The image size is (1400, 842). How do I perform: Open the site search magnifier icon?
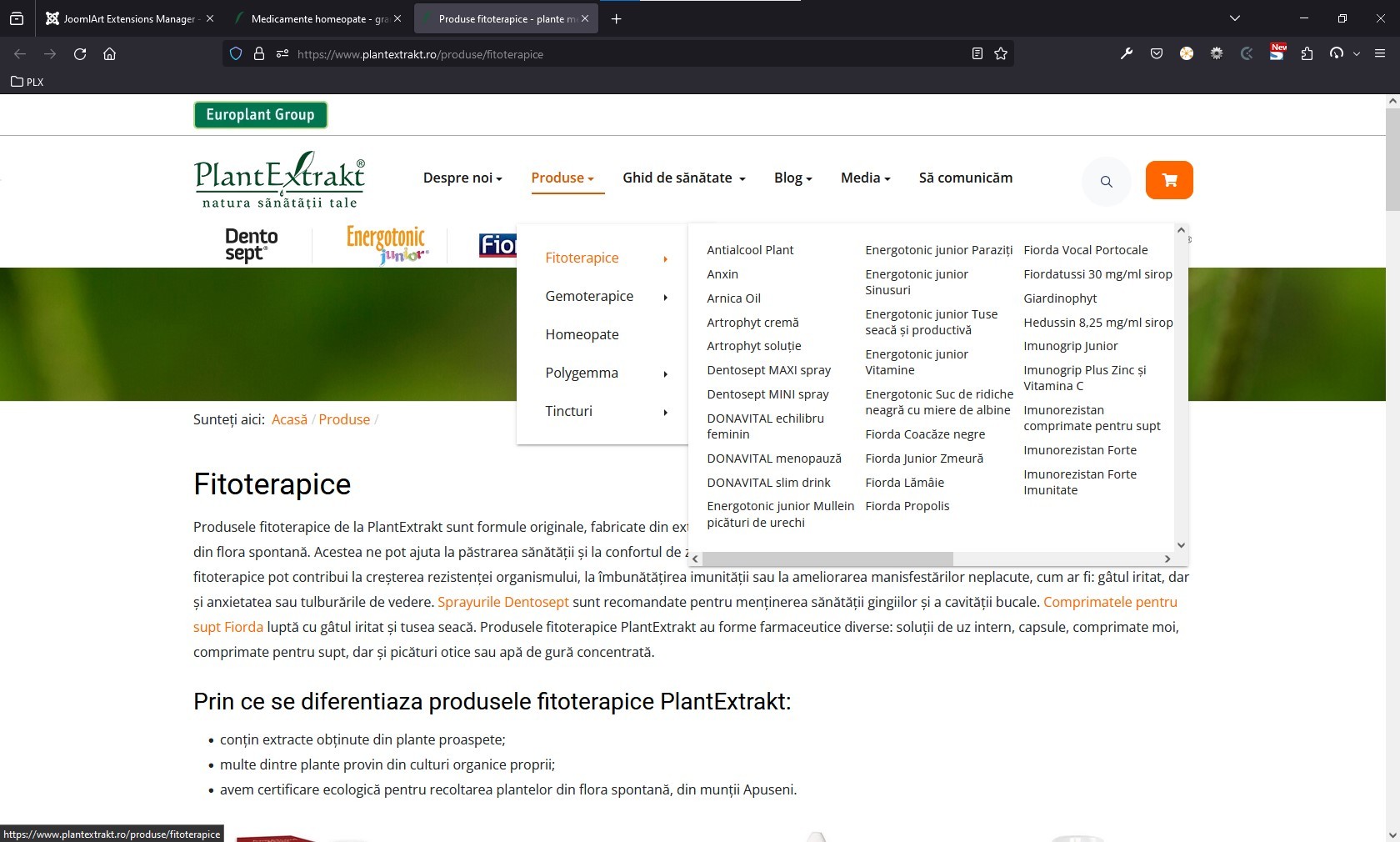click(x=1106, y=181)
